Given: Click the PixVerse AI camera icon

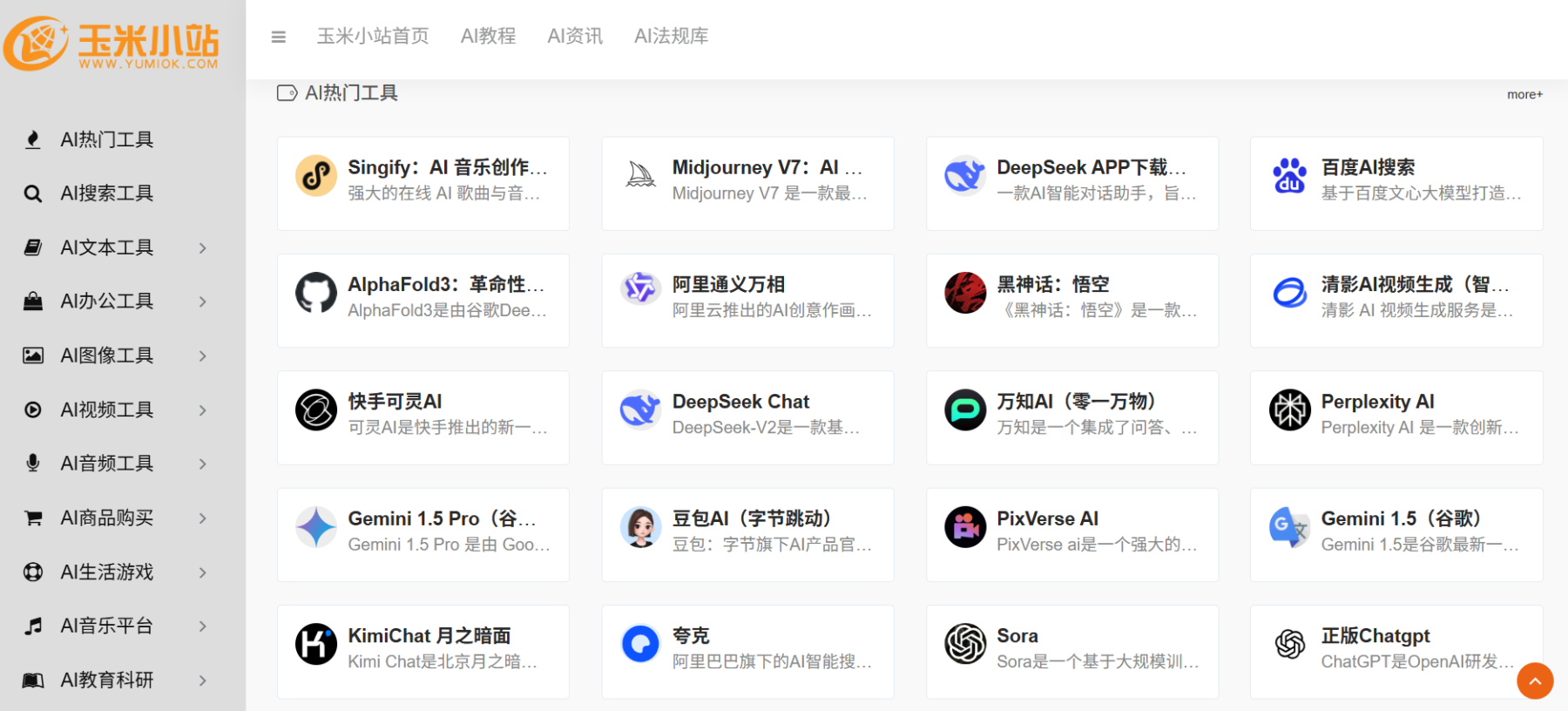Looking at the screenshot, I should click(965, 527).
